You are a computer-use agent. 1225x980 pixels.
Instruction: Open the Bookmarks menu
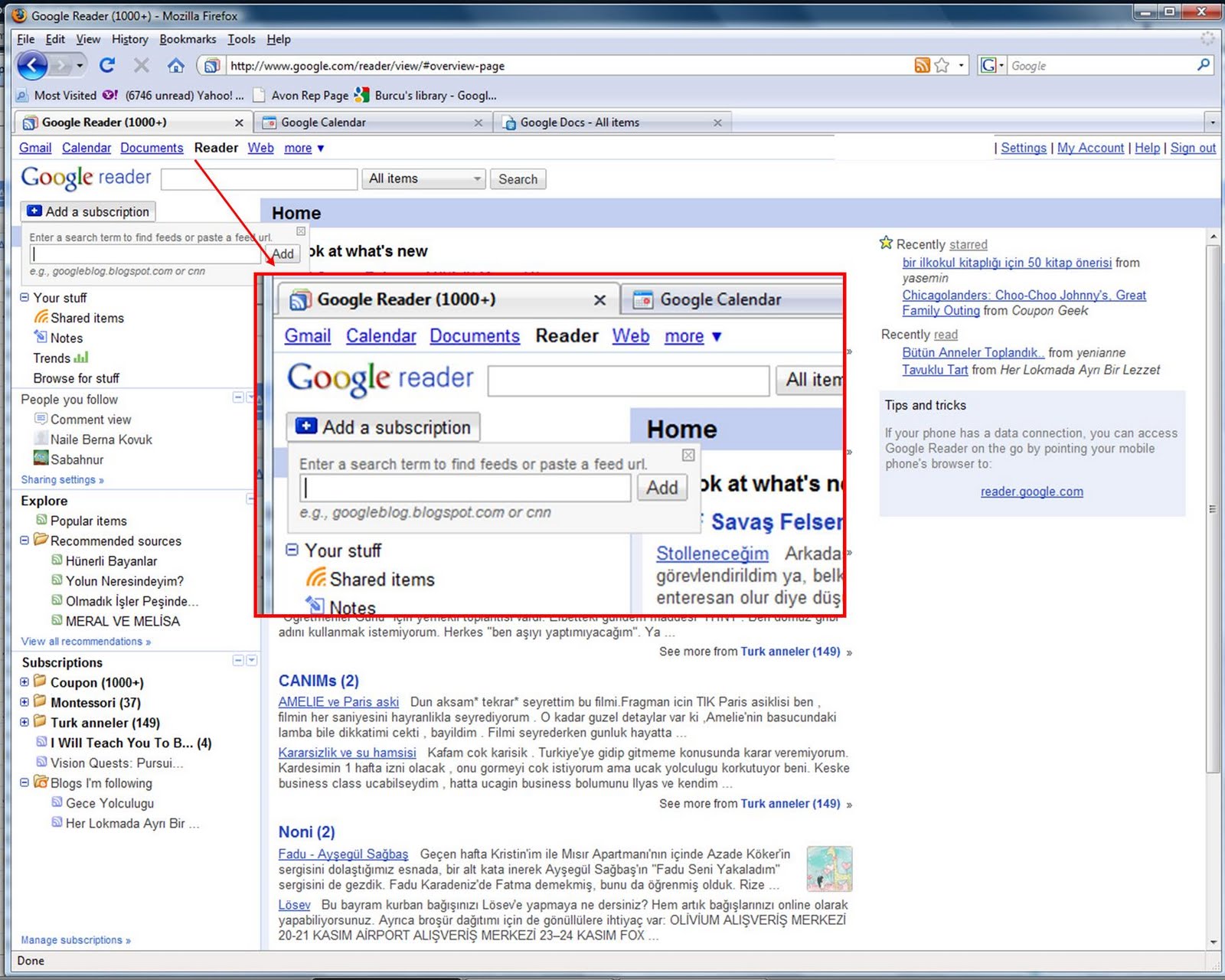pyautogui.click(x=188, y=39)
